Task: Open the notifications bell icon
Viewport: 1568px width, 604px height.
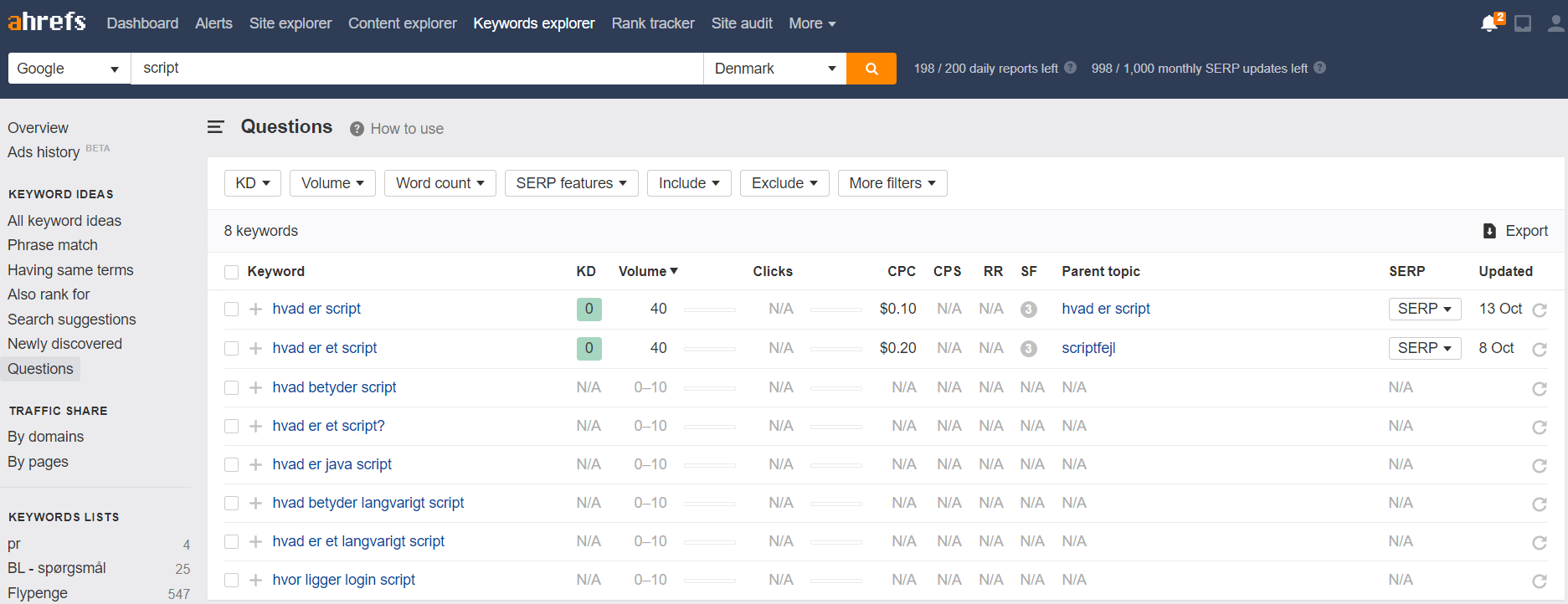Action: click(1489, 23)
